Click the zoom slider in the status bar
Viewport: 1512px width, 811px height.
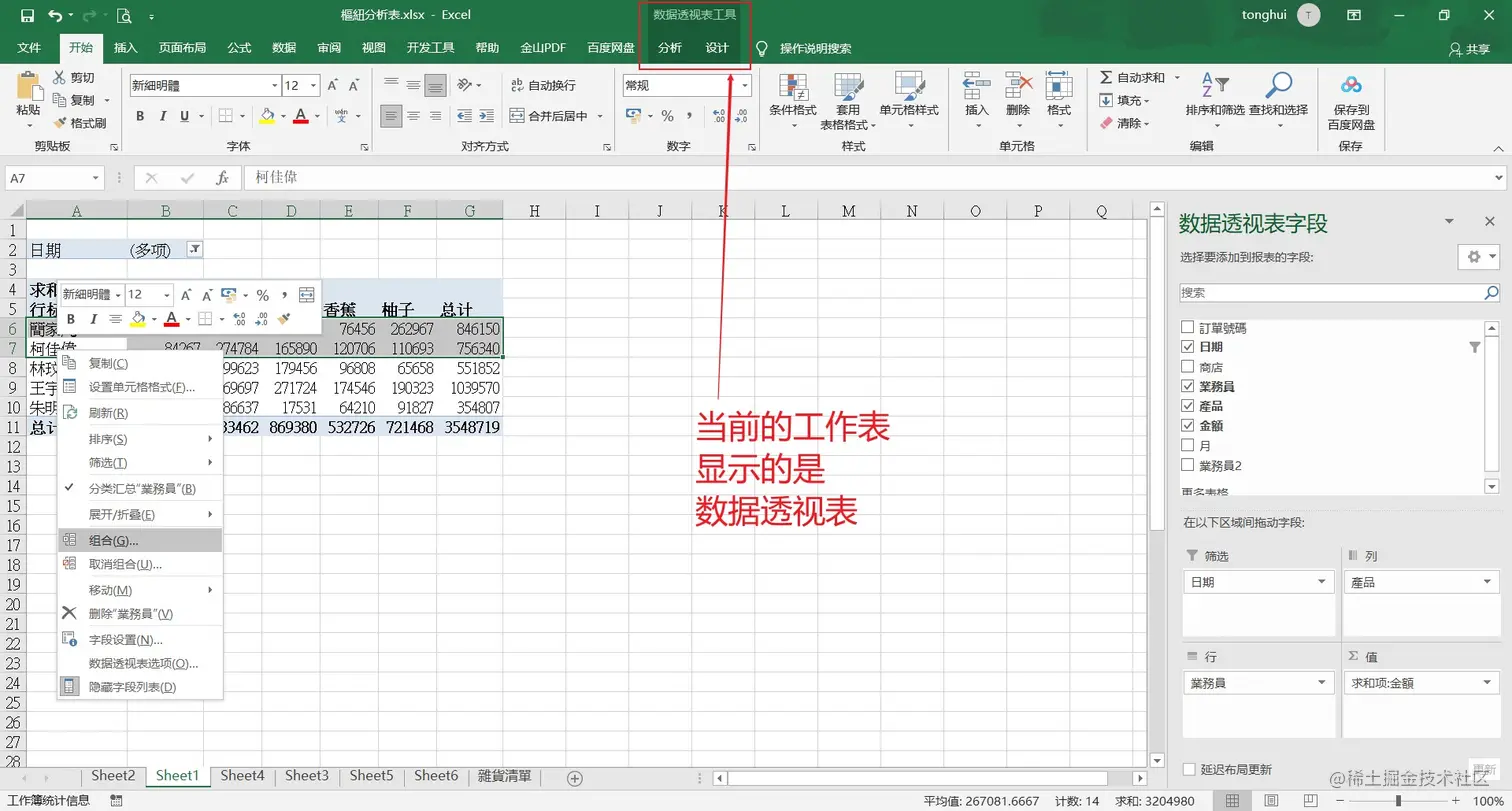(1398, 800)
